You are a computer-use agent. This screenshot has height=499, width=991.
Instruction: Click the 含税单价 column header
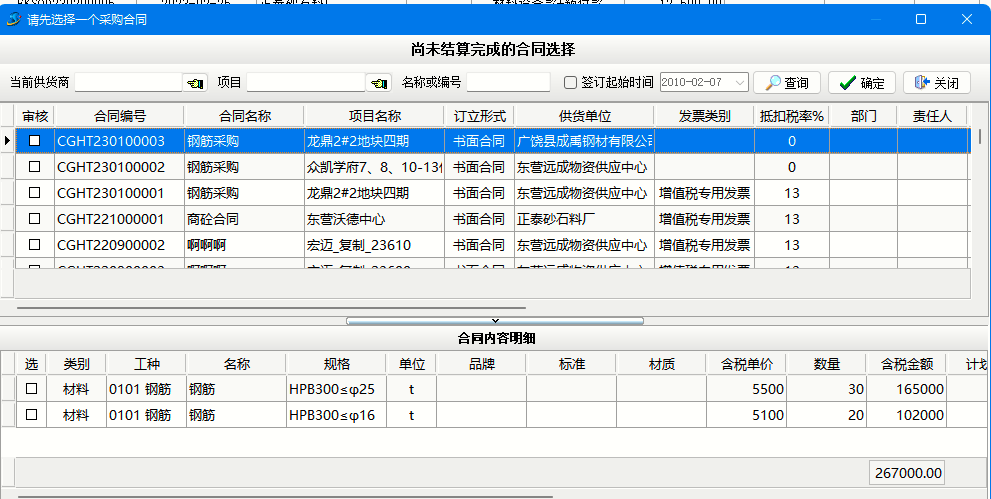pos(747,364)
